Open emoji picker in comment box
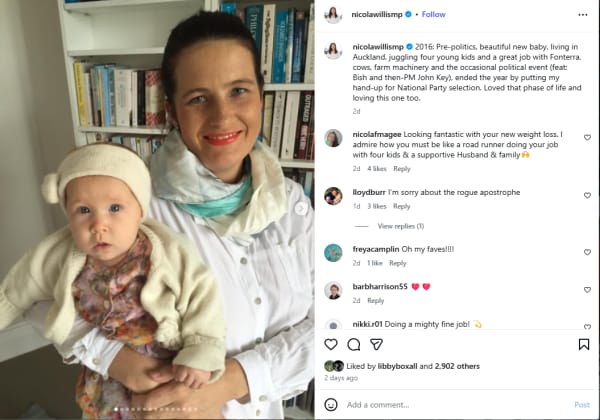This screenshot has width=600, height=420. (x=331, y=405)
